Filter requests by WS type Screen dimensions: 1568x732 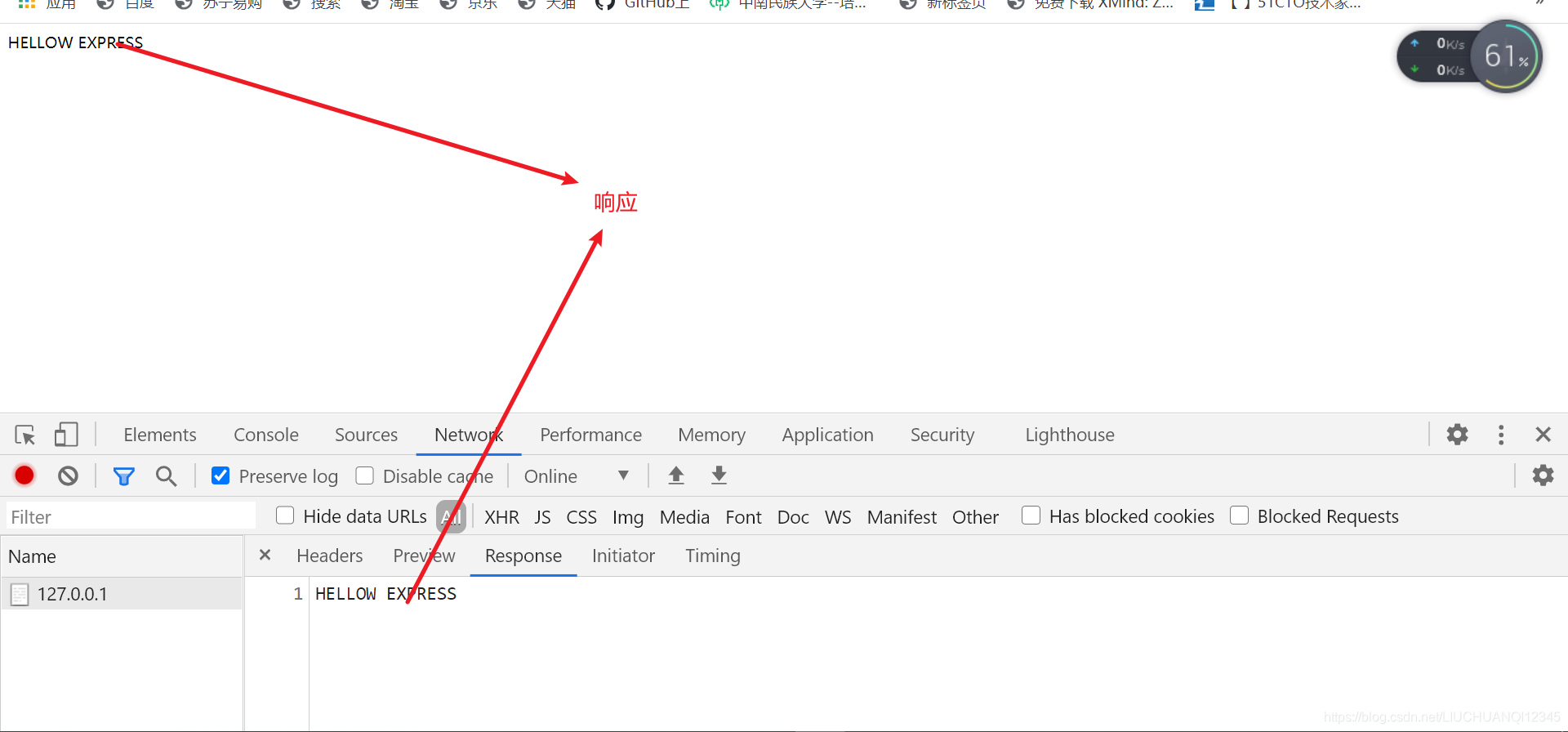point(838,517)
